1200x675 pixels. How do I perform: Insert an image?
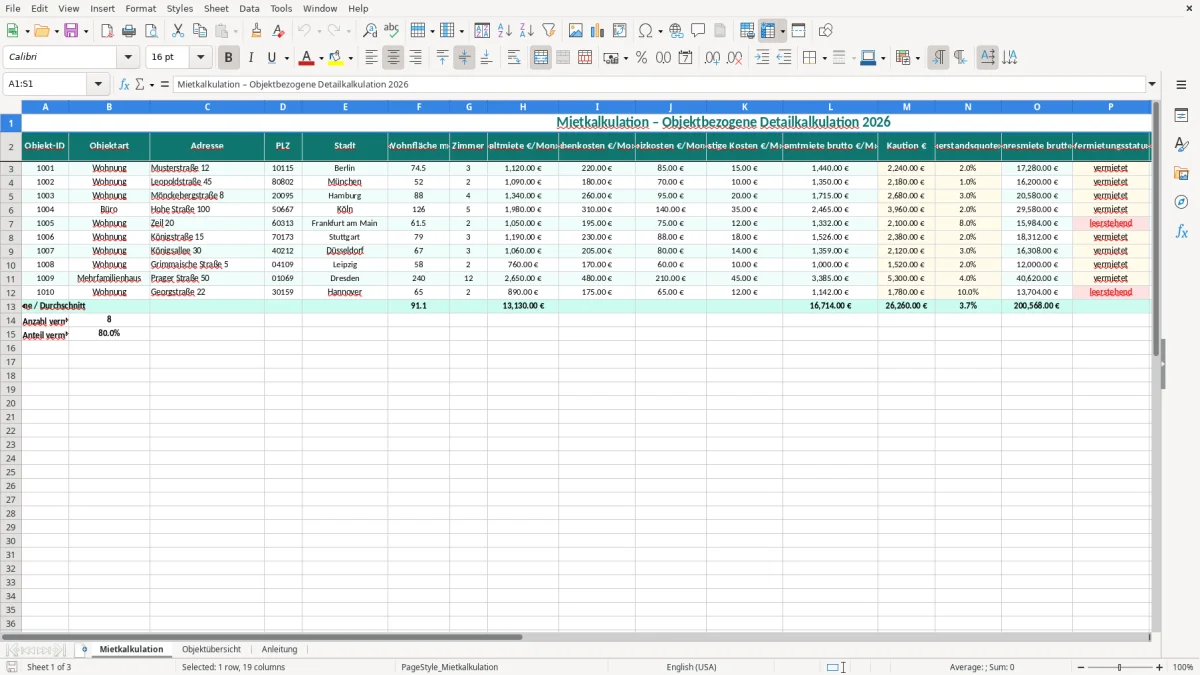tap(576, 31)
